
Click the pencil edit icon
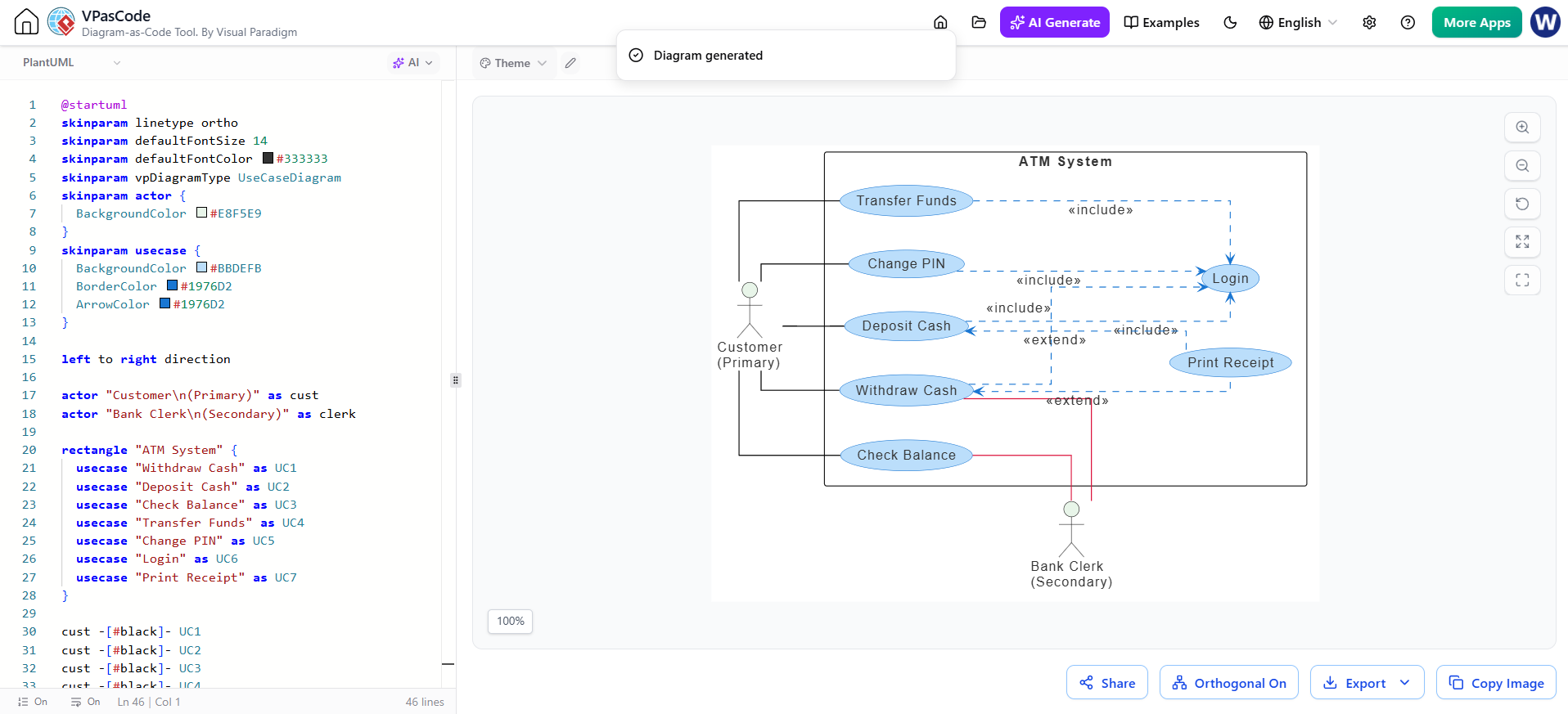[570, 63]
